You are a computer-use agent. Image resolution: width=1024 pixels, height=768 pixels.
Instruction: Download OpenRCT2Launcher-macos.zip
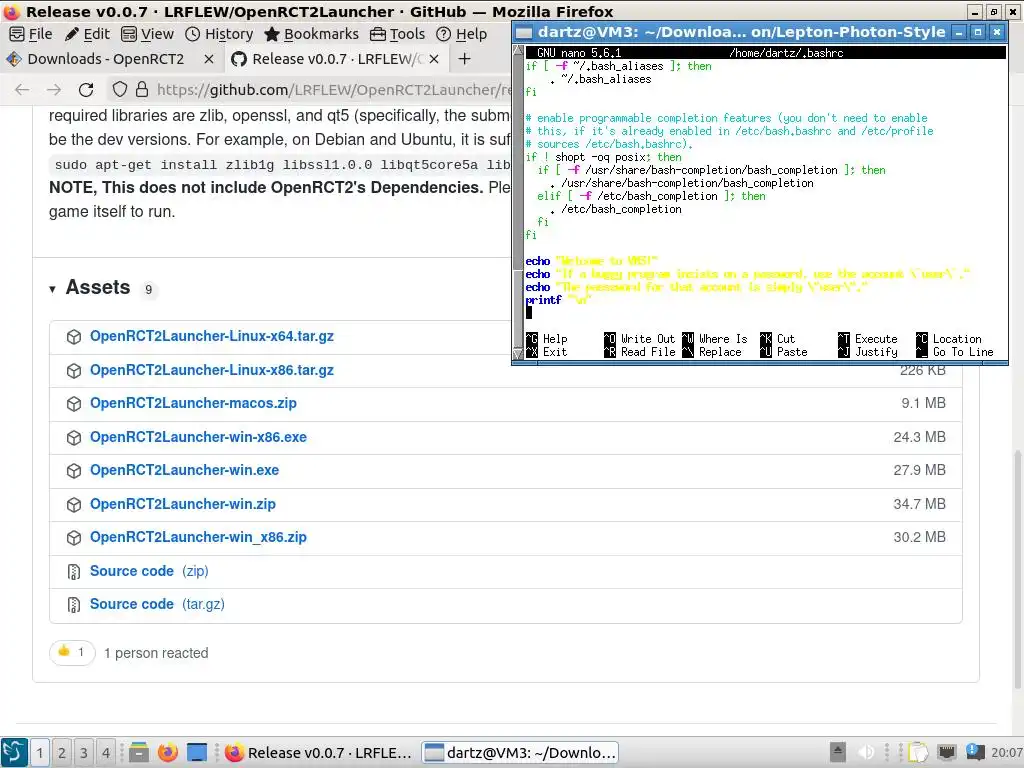(193, 404)
